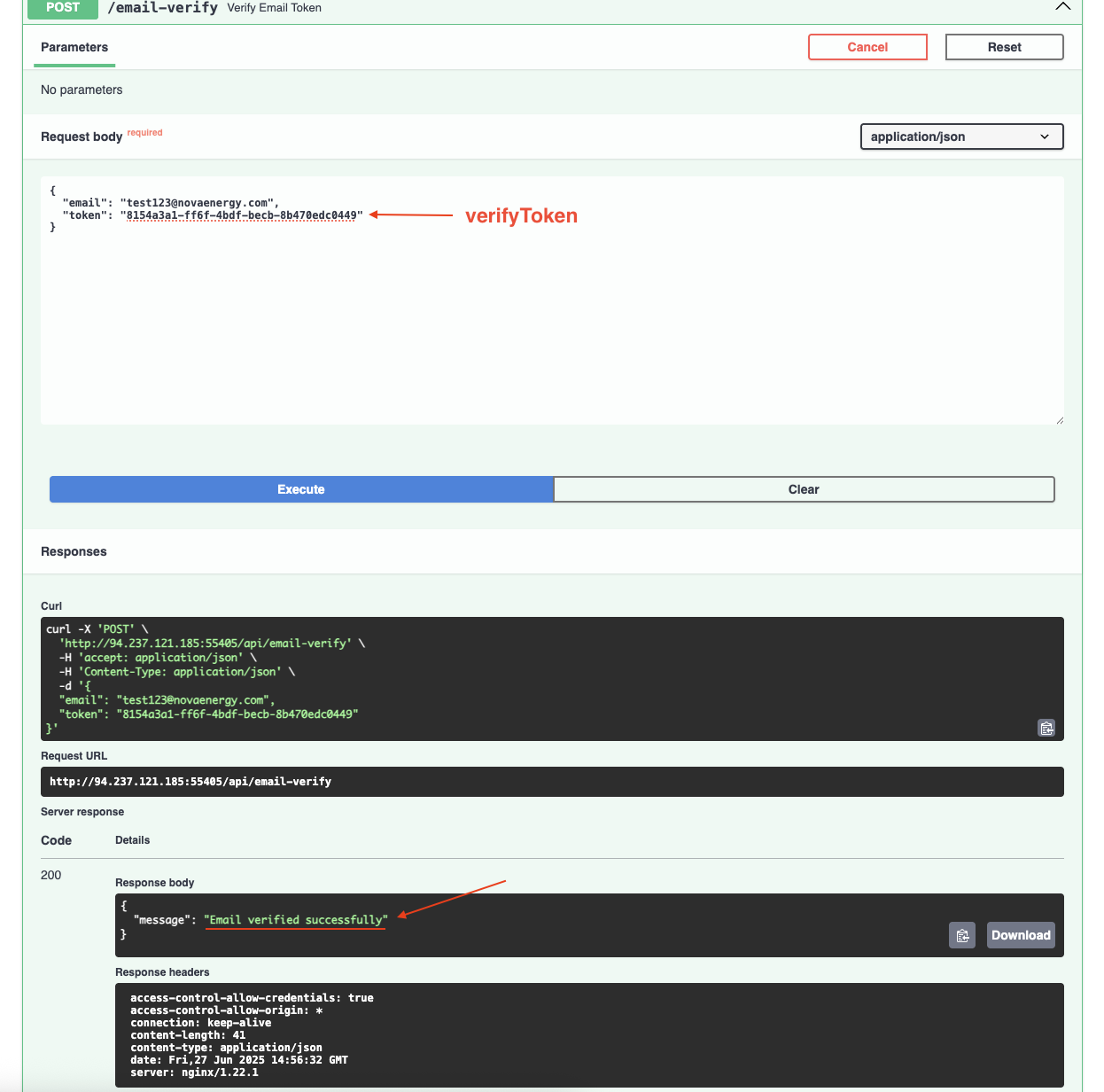Click the "Server response" label
The height and width of the screenshot is (1092, 1104).
click(x=82, y=812)
